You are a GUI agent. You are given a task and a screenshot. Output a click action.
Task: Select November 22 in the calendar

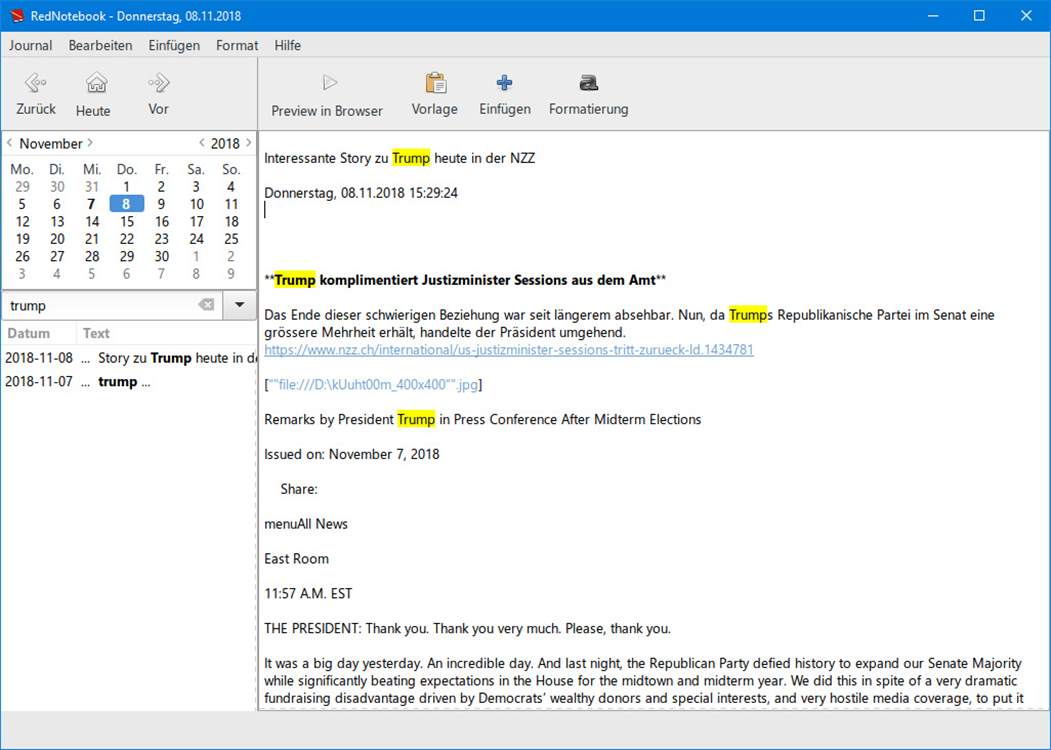[x=127, y=239]
